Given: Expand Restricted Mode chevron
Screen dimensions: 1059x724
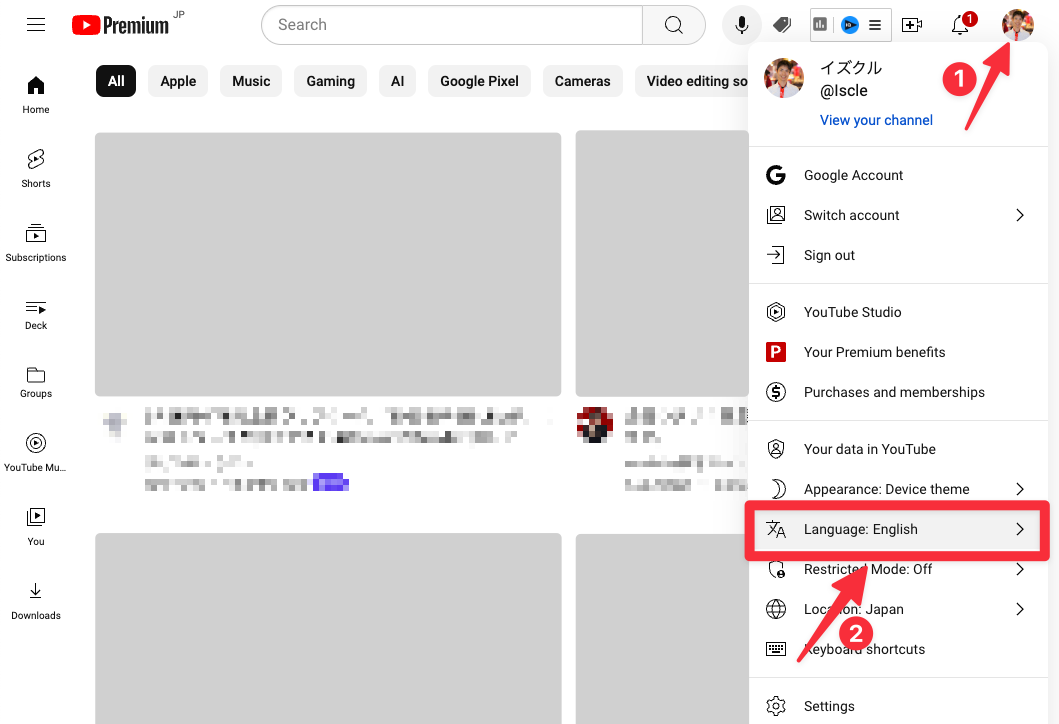Looking at the screenshot, I should click(x=1020, y=569).
